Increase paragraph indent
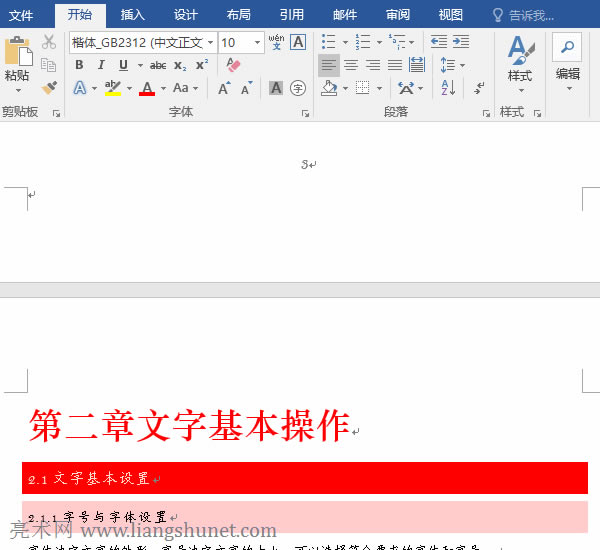 pyautogui.click(x=461, y=41)
